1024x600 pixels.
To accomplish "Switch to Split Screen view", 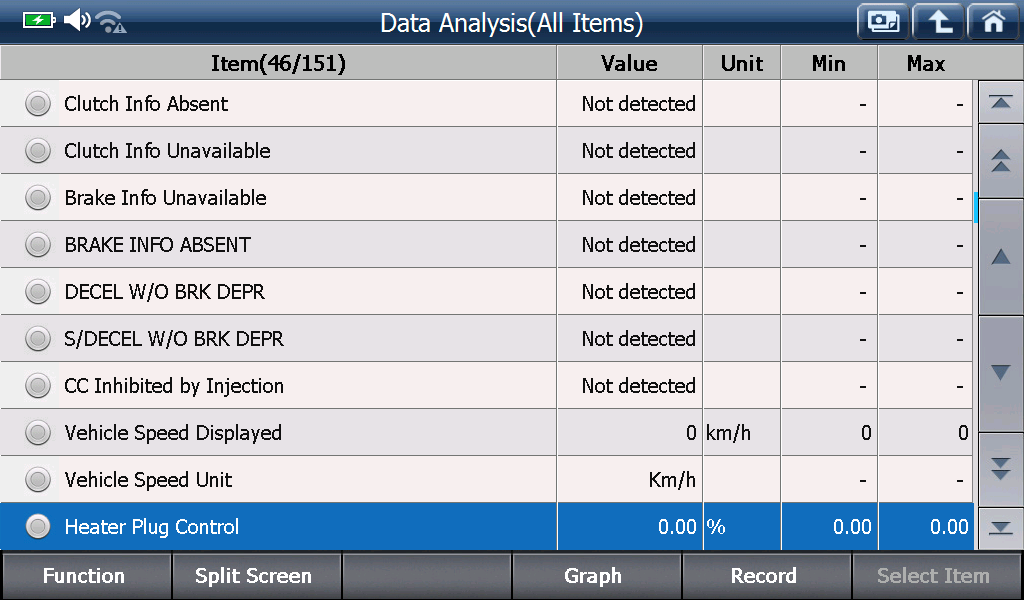I will [x=255, y=576].
